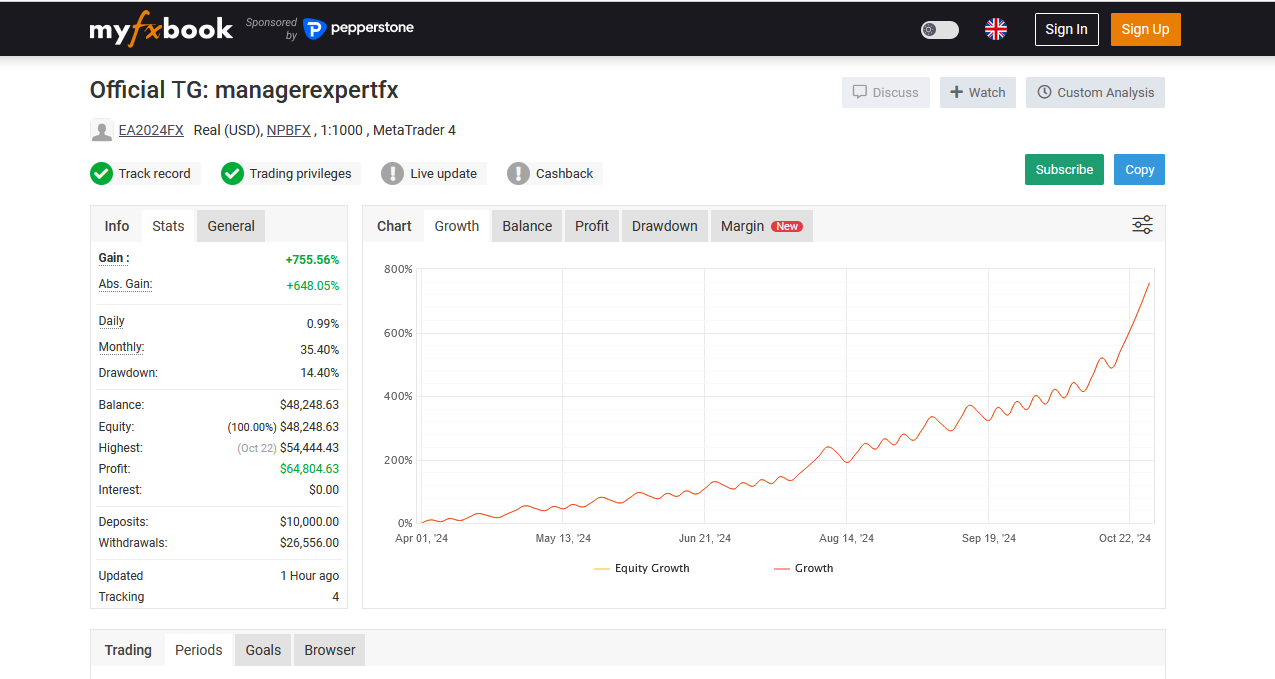The width and height of the screenshot is (1275, 679).
Task: Switch to the Browser tab
Action: (x=330, y=650)
